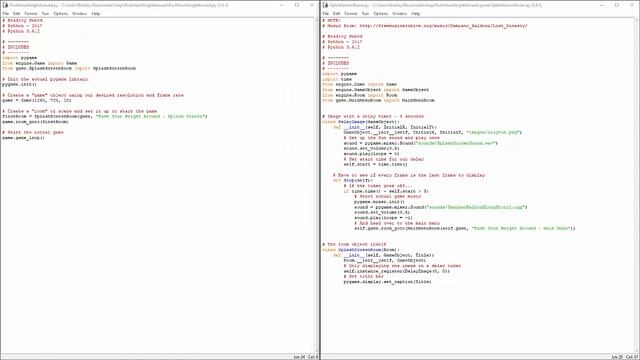The height and width of the screenshot is (360, 640).
Task: Click the '# INCLUDES' comment in left window
Action: [16, 47]
